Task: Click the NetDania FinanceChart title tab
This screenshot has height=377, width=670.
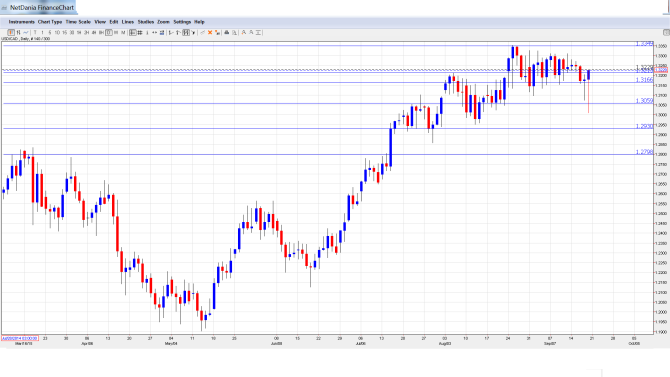Action: (38, 7)
